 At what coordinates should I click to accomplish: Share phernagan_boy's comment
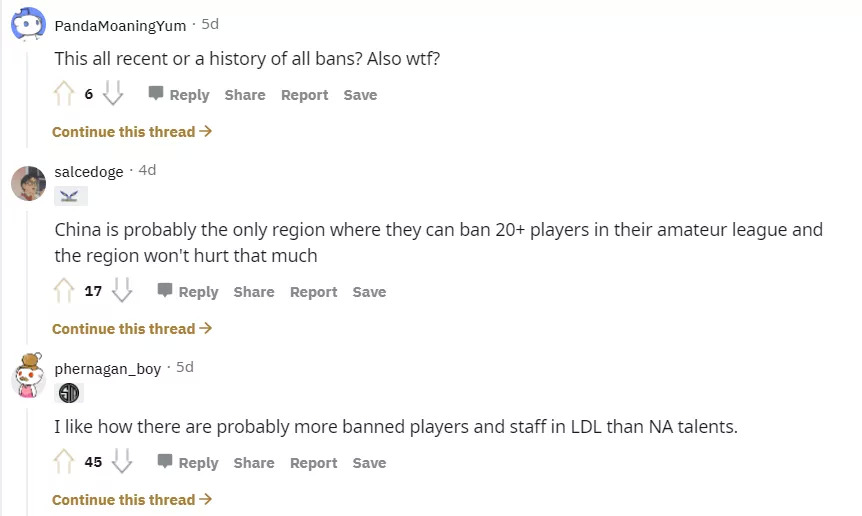(x=254, y=463)
